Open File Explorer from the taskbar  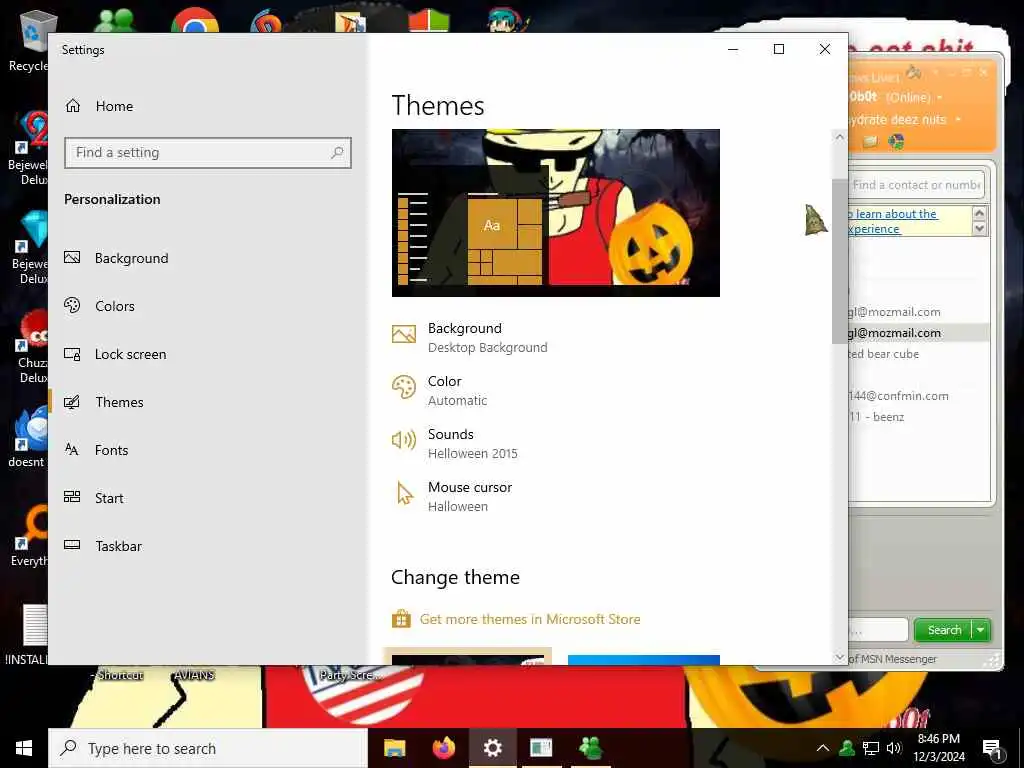394,748
